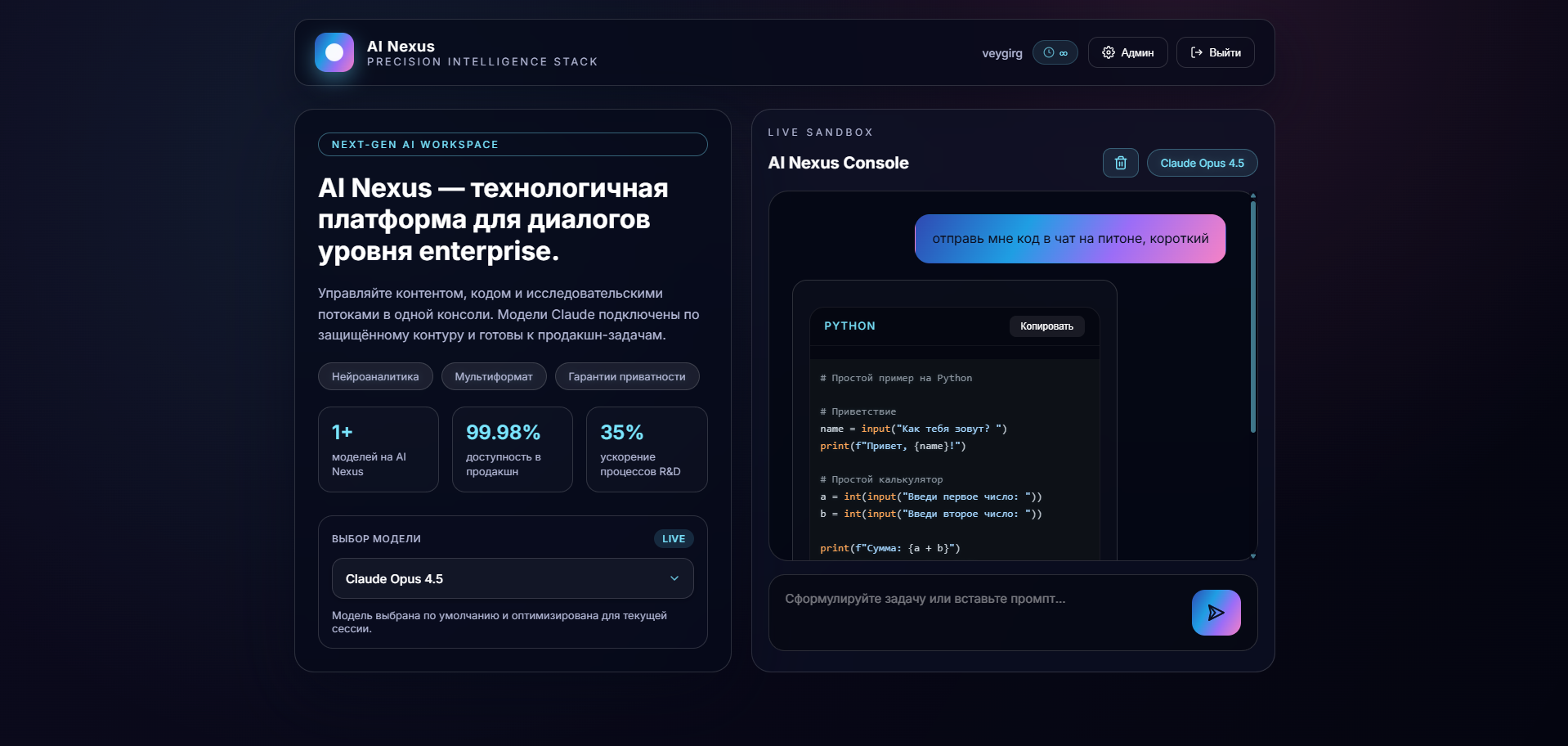Click the send arrow icon in the prompt bar
The height and width of the screenshot is (746, 1568).
1216,612
